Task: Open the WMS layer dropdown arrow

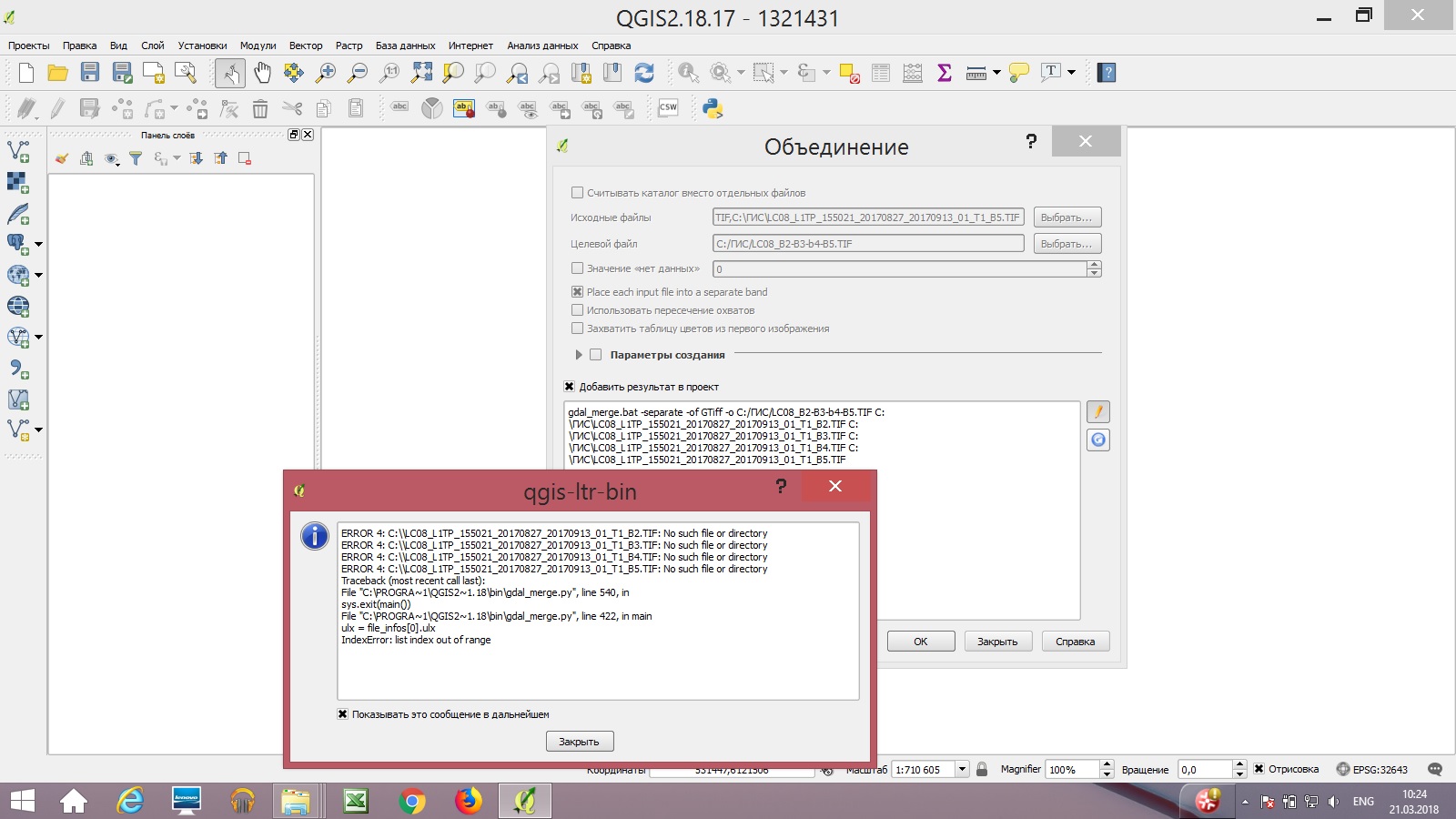Action: click(38, 276)
